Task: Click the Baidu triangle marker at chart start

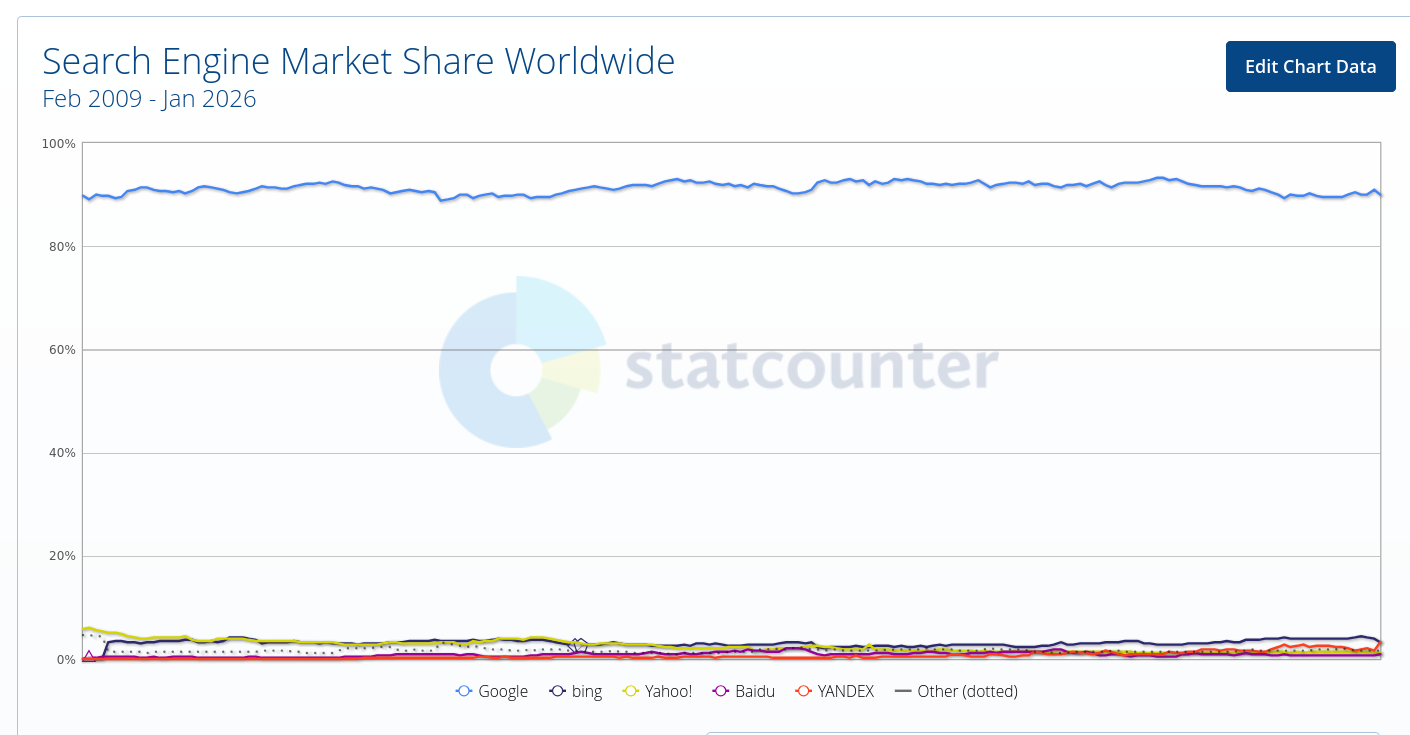Action: click(89, 656)
